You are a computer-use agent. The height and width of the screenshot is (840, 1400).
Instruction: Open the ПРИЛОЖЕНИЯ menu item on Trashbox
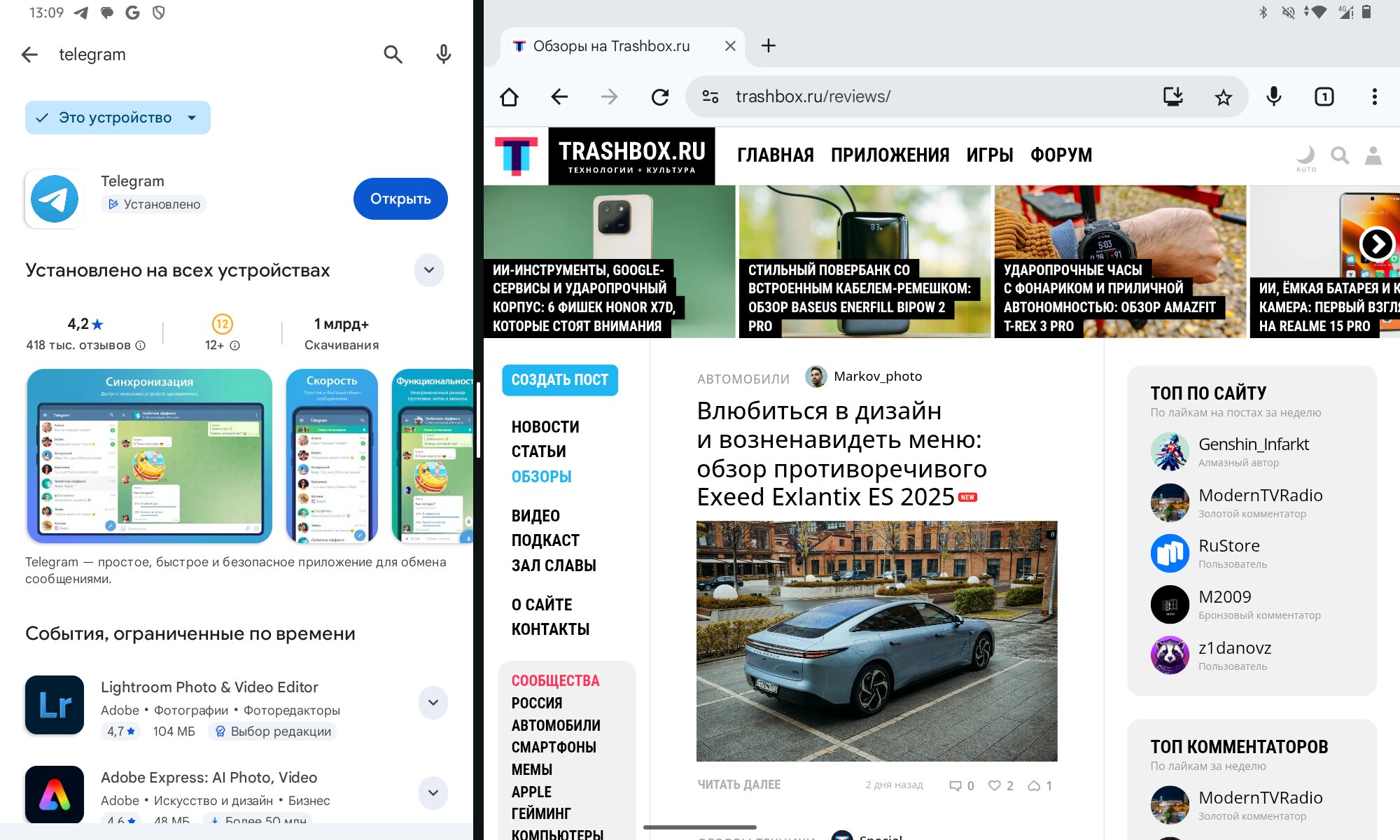pyautogui.click(x=890, y=155)
